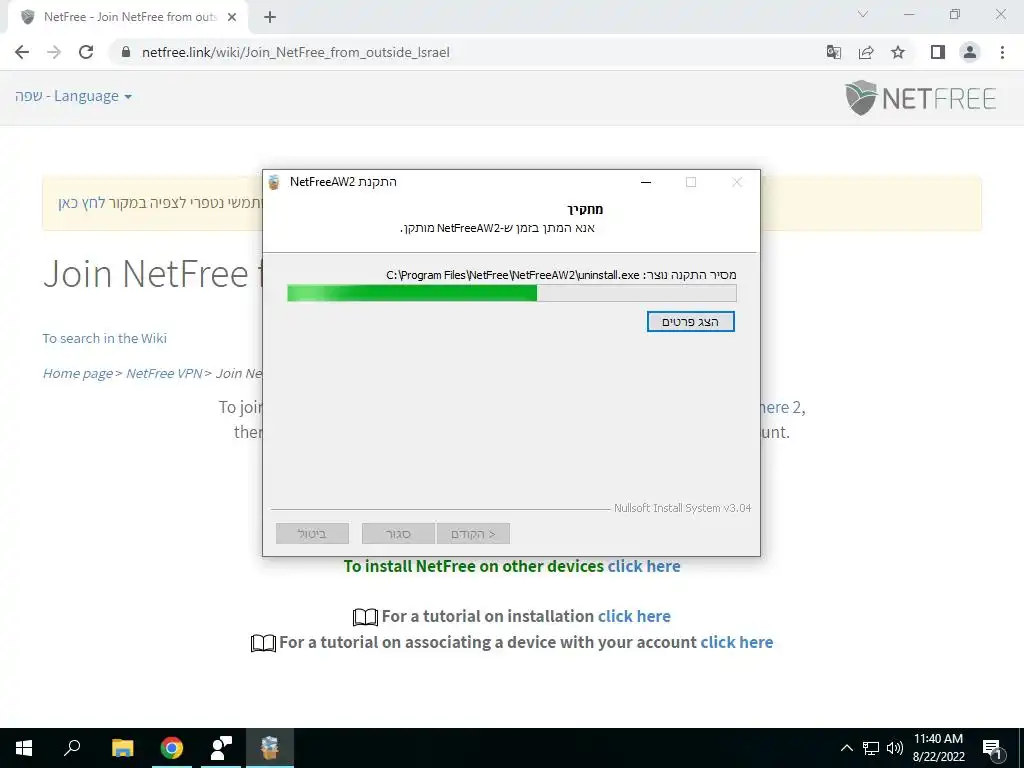Screen dimensions: 1024x768
Task: Click the installer הקודם back button
Action: 473,534
